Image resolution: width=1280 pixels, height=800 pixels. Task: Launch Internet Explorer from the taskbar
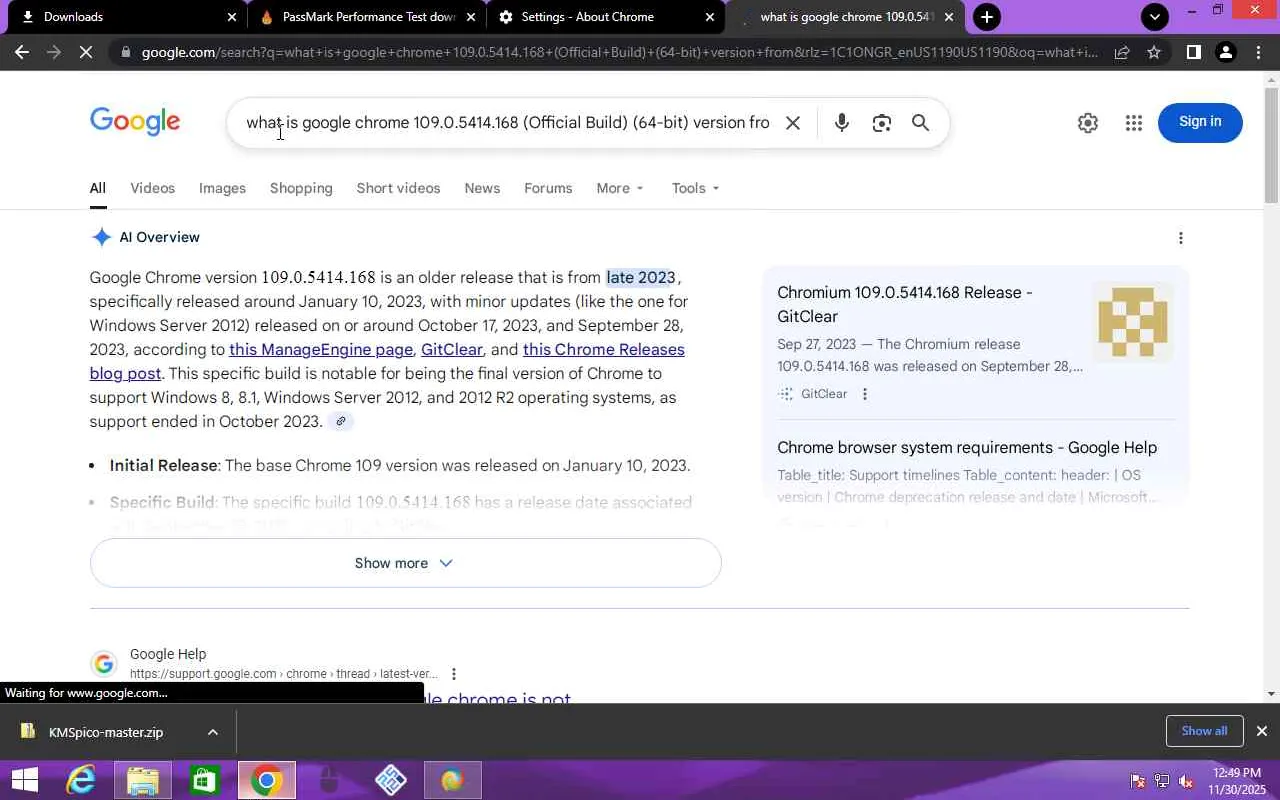click(x=80, y=780)
